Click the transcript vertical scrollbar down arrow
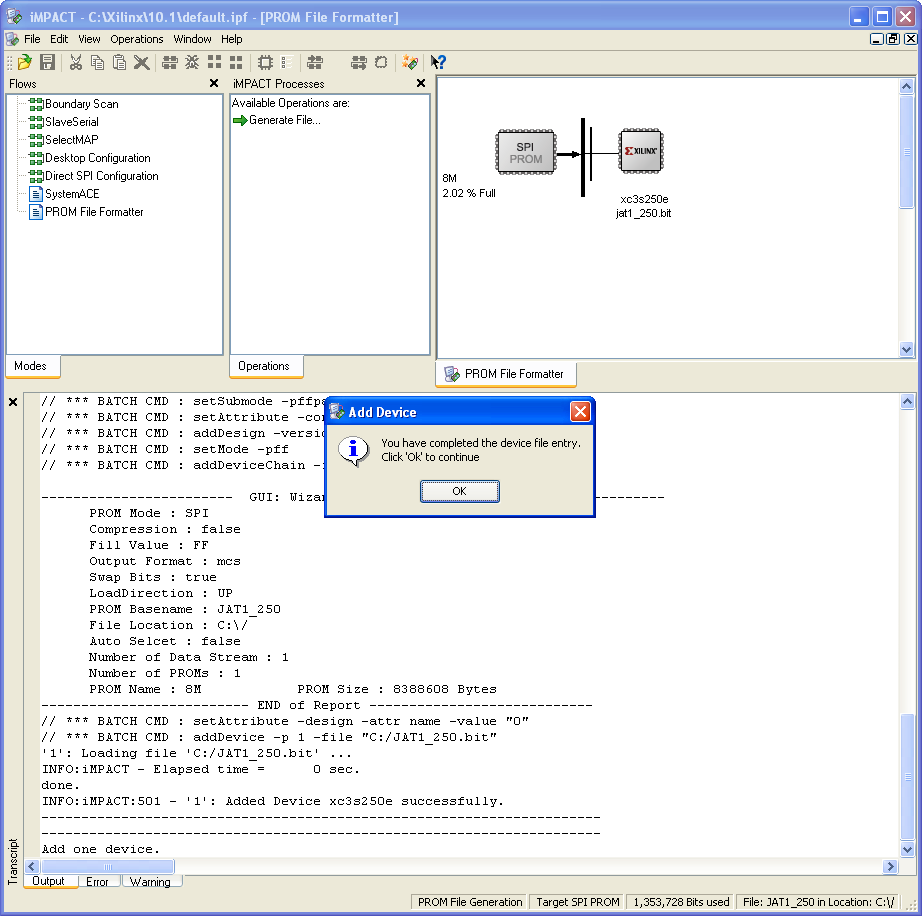The height and width of the screenshot is (916, 922). tap(907, 850)
